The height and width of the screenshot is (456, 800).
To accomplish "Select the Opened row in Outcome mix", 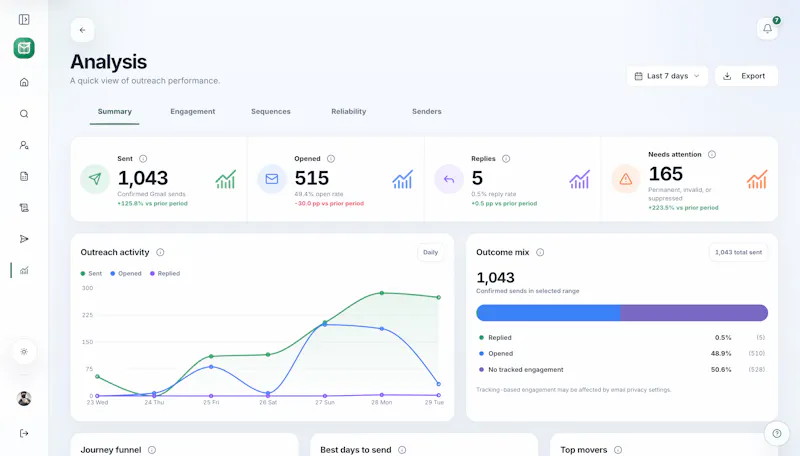I will 621,353.
